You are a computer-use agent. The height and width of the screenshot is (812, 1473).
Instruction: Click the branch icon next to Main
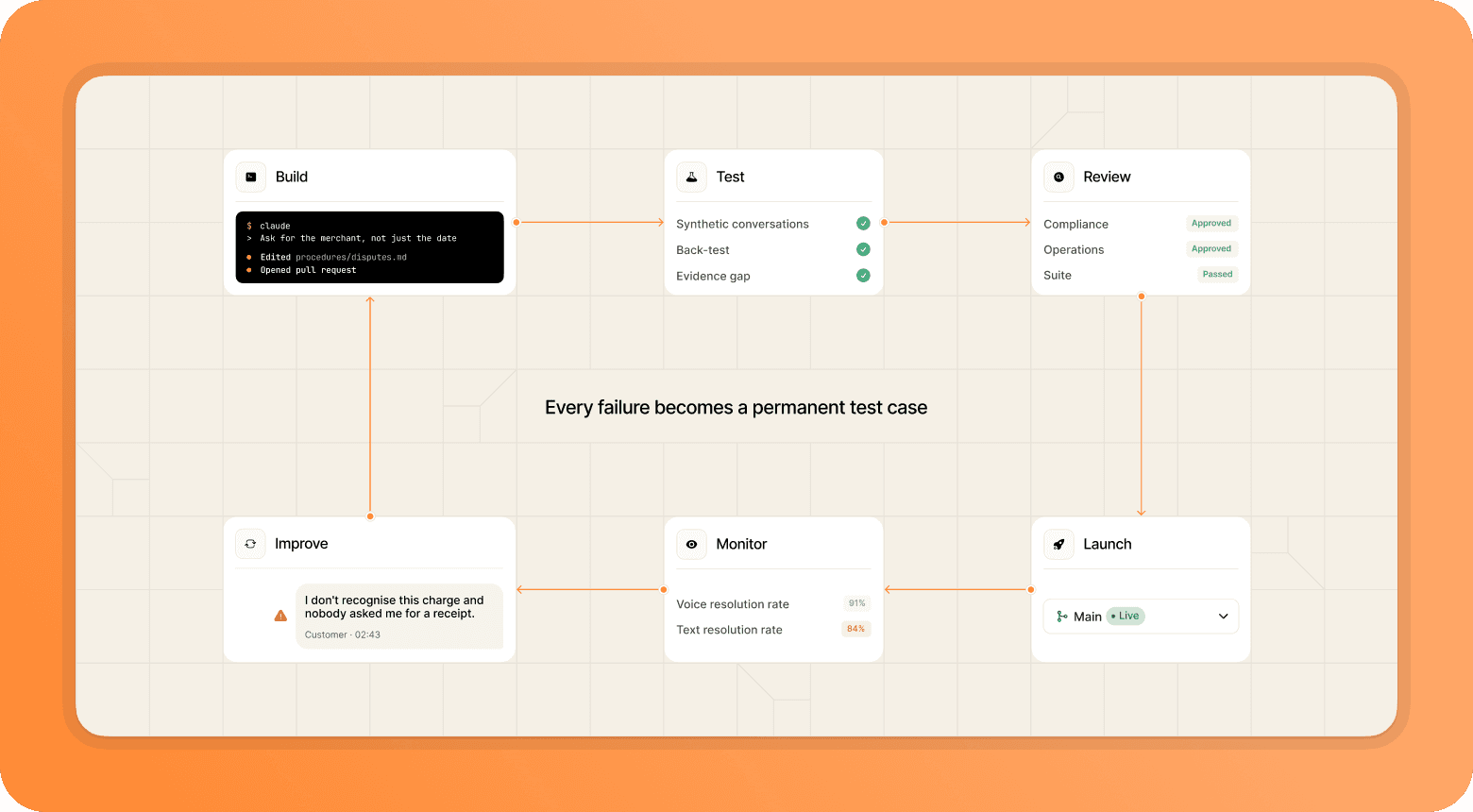click(1062, 617)
